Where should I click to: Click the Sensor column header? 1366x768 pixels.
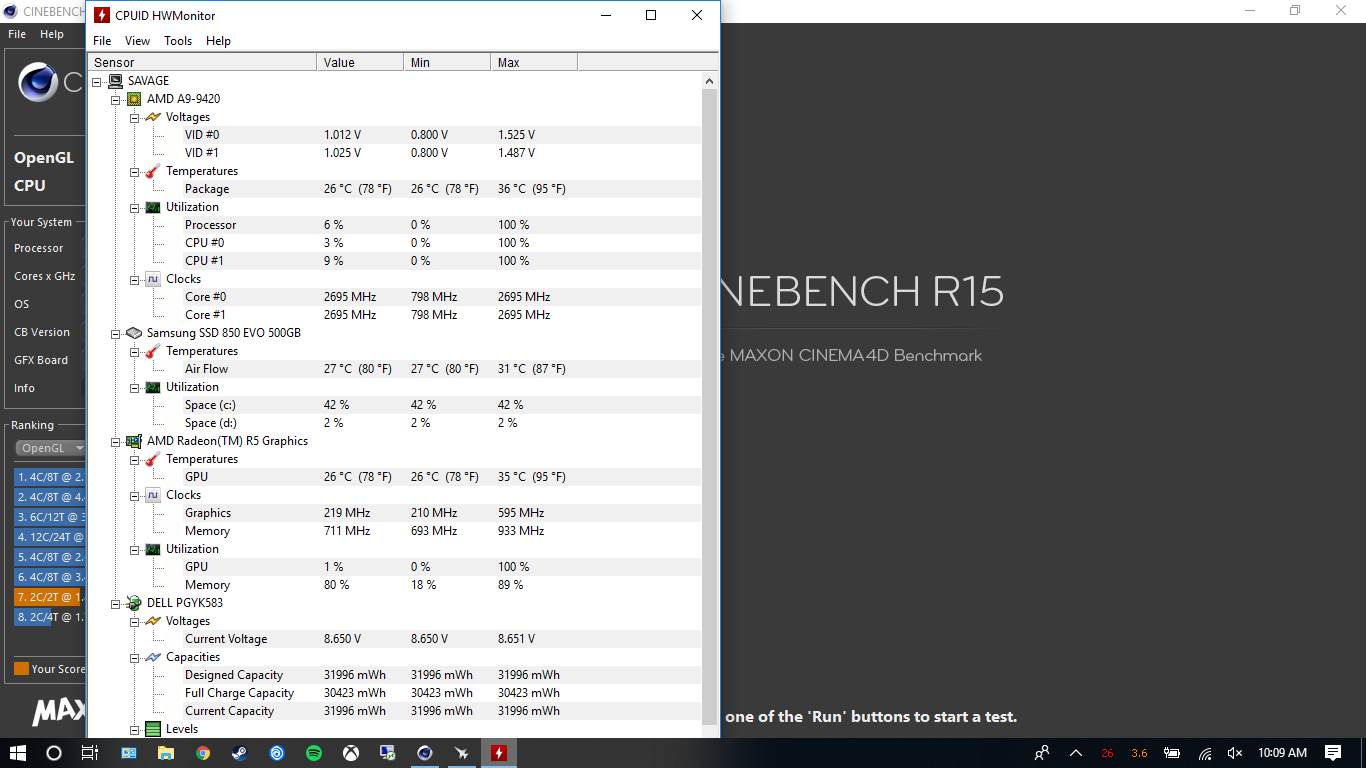pyautogui.click(x=203, y=62)
